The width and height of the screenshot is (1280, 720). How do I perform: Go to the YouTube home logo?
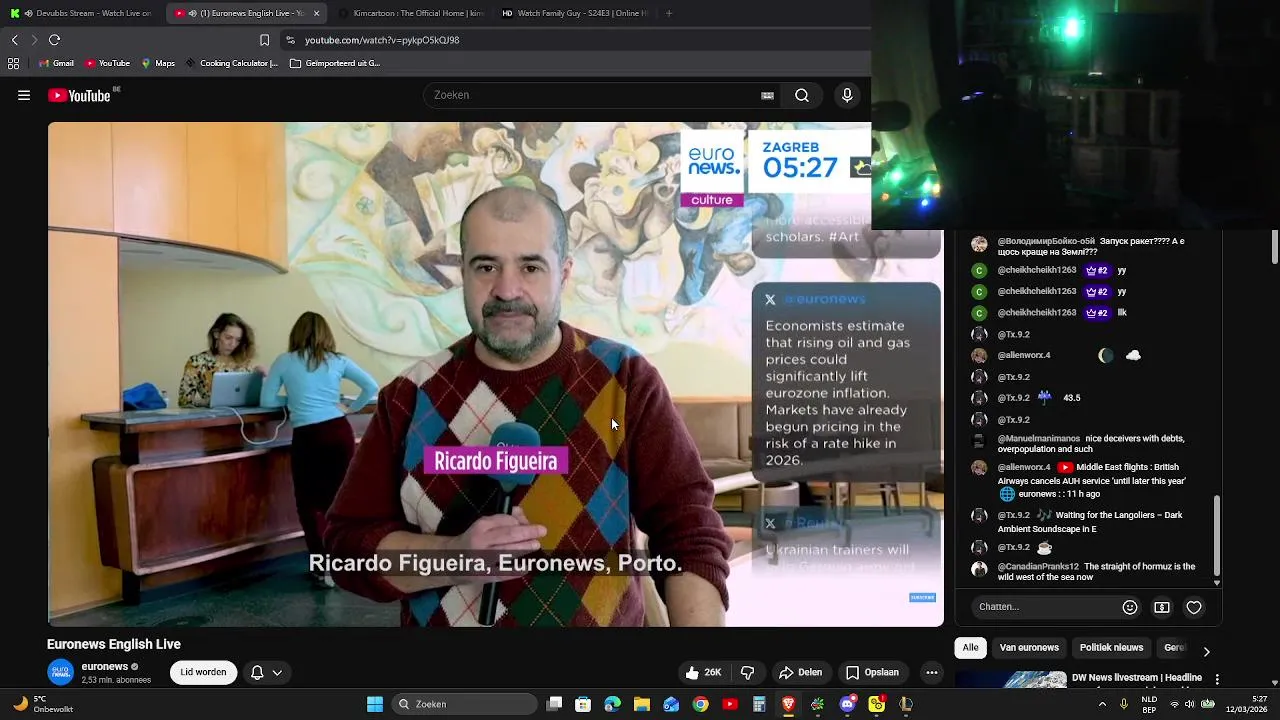coord(79,96)
